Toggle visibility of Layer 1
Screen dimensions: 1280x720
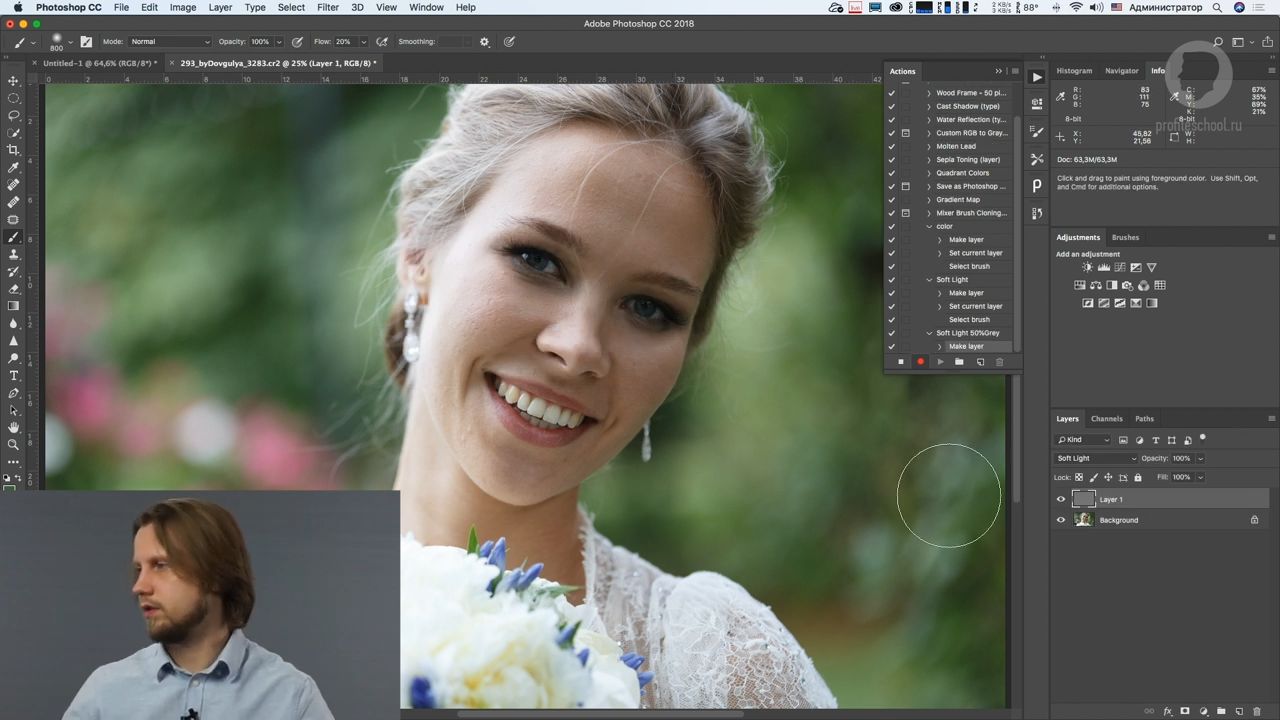coord(1061,499)
